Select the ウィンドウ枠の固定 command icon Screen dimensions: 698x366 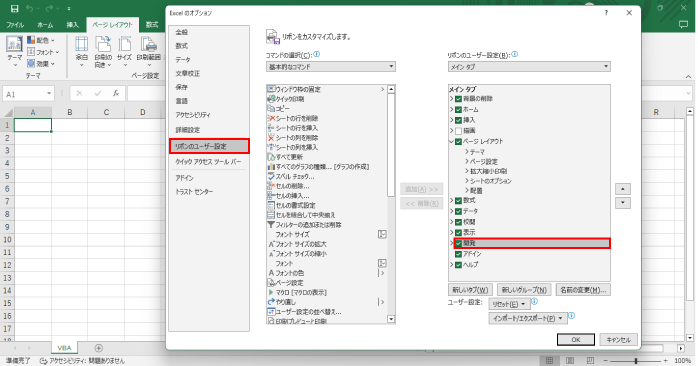[x=271, y=89]
